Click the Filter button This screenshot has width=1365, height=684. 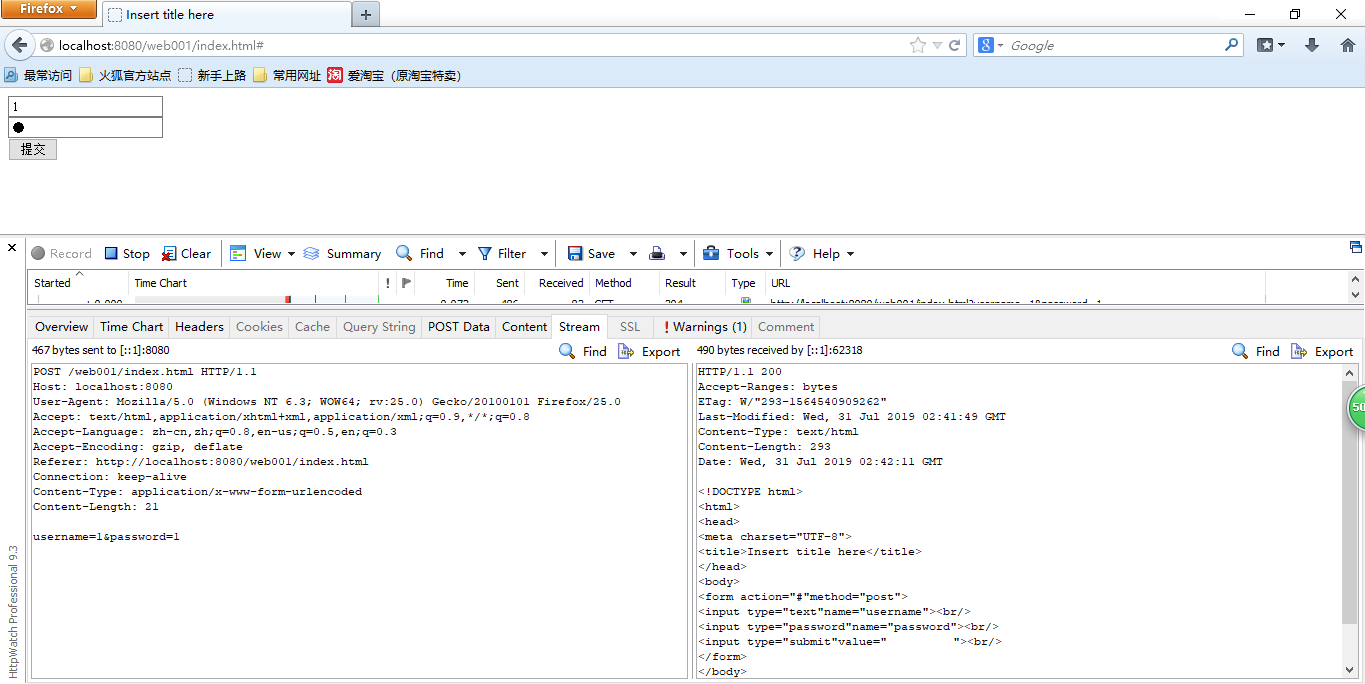coord(502,254)
